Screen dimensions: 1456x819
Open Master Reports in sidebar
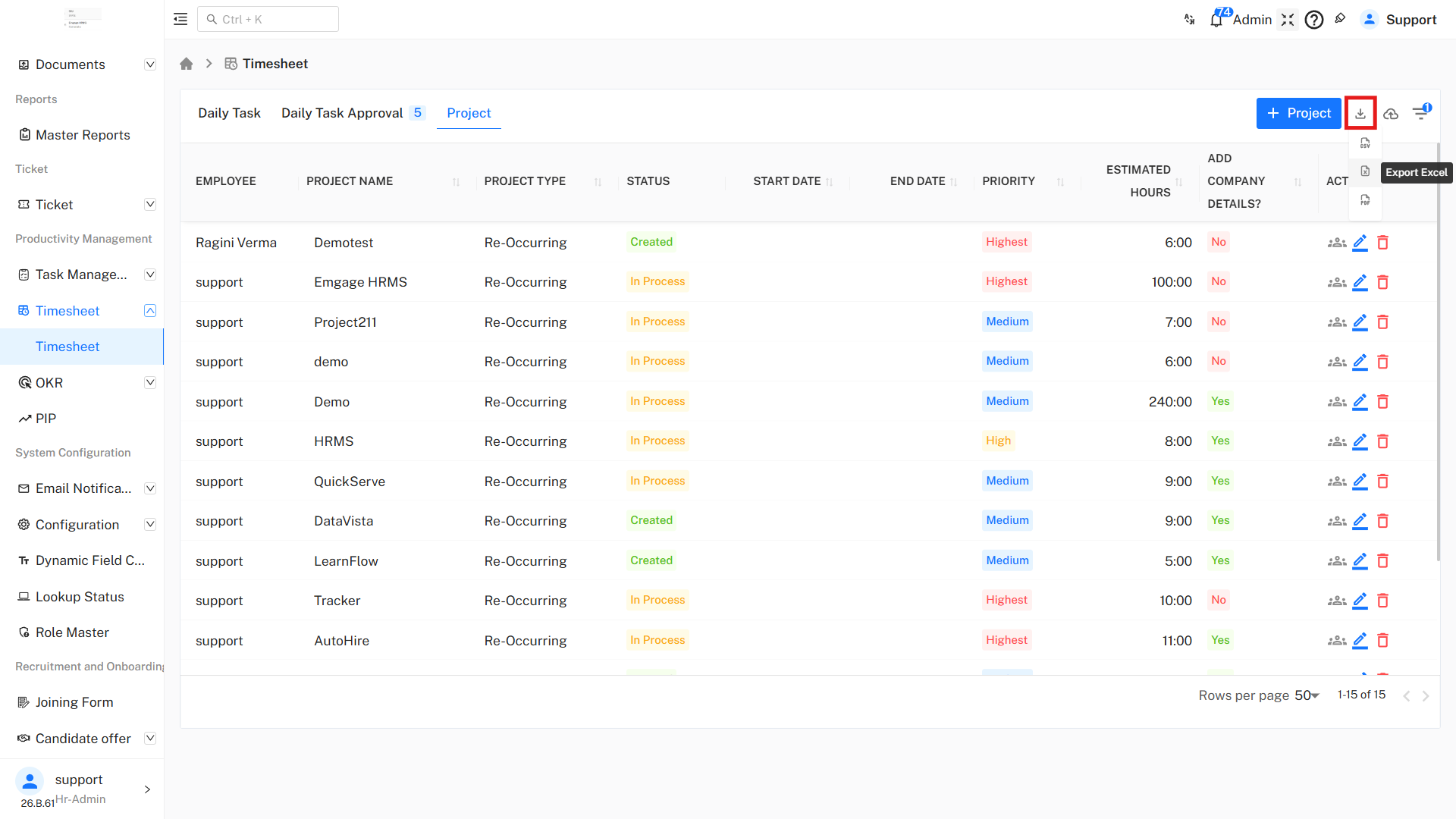point(83,135)
